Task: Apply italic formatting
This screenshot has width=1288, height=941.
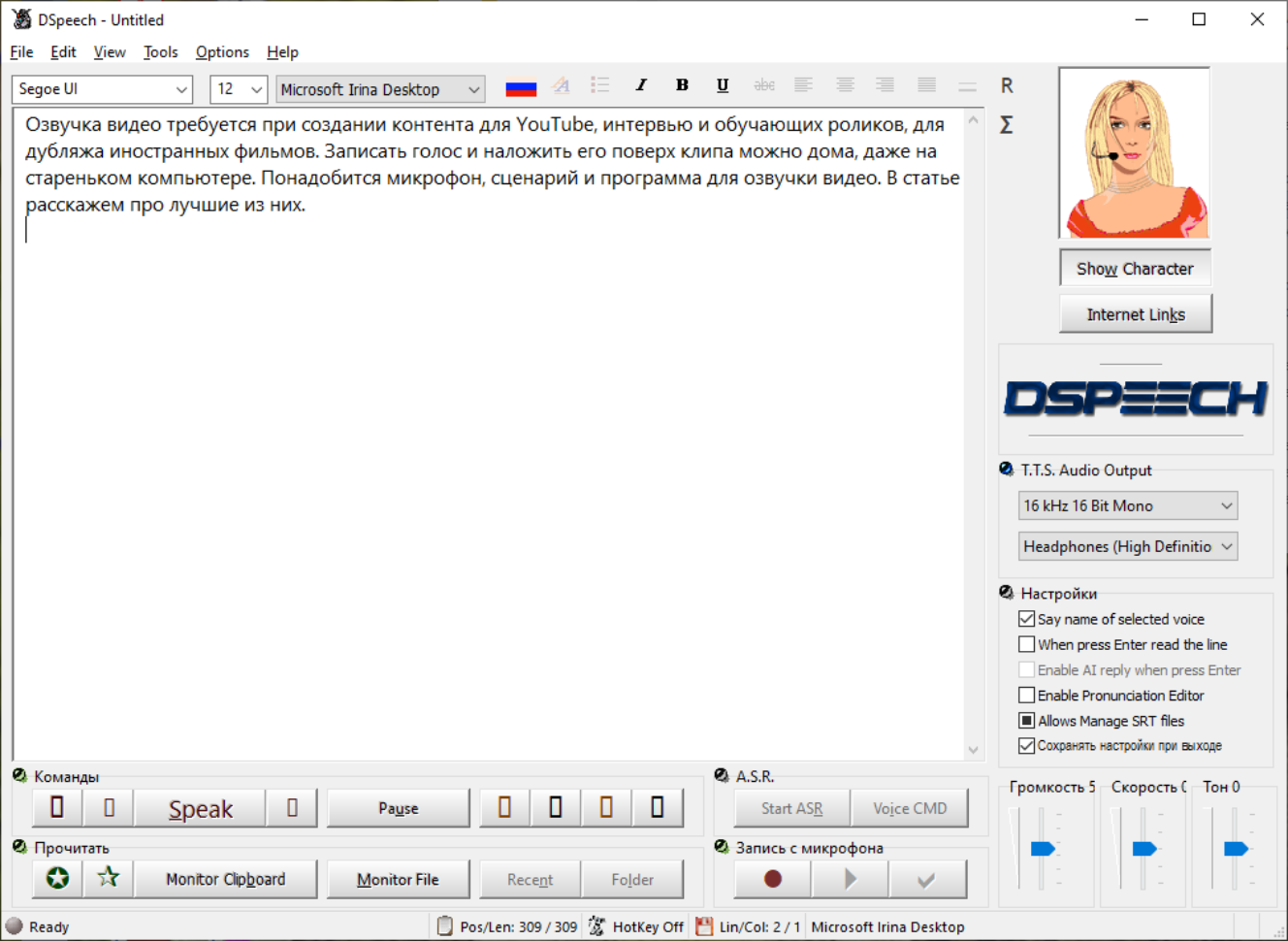Action: point(641,85)
